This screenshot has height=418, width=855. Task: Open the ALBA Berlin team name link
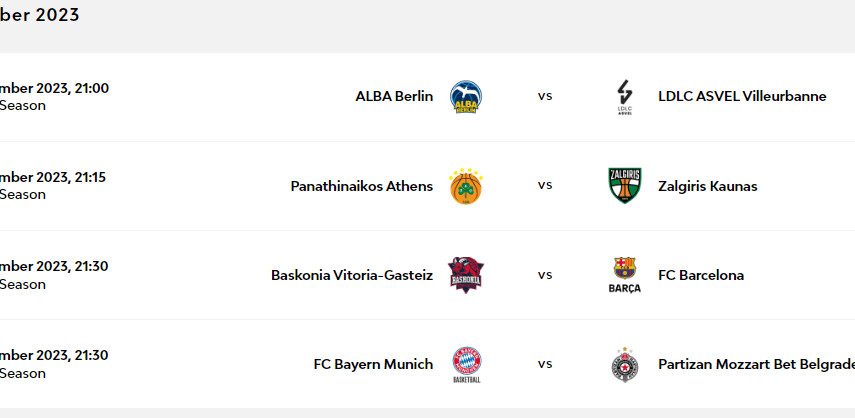(394, 97)
